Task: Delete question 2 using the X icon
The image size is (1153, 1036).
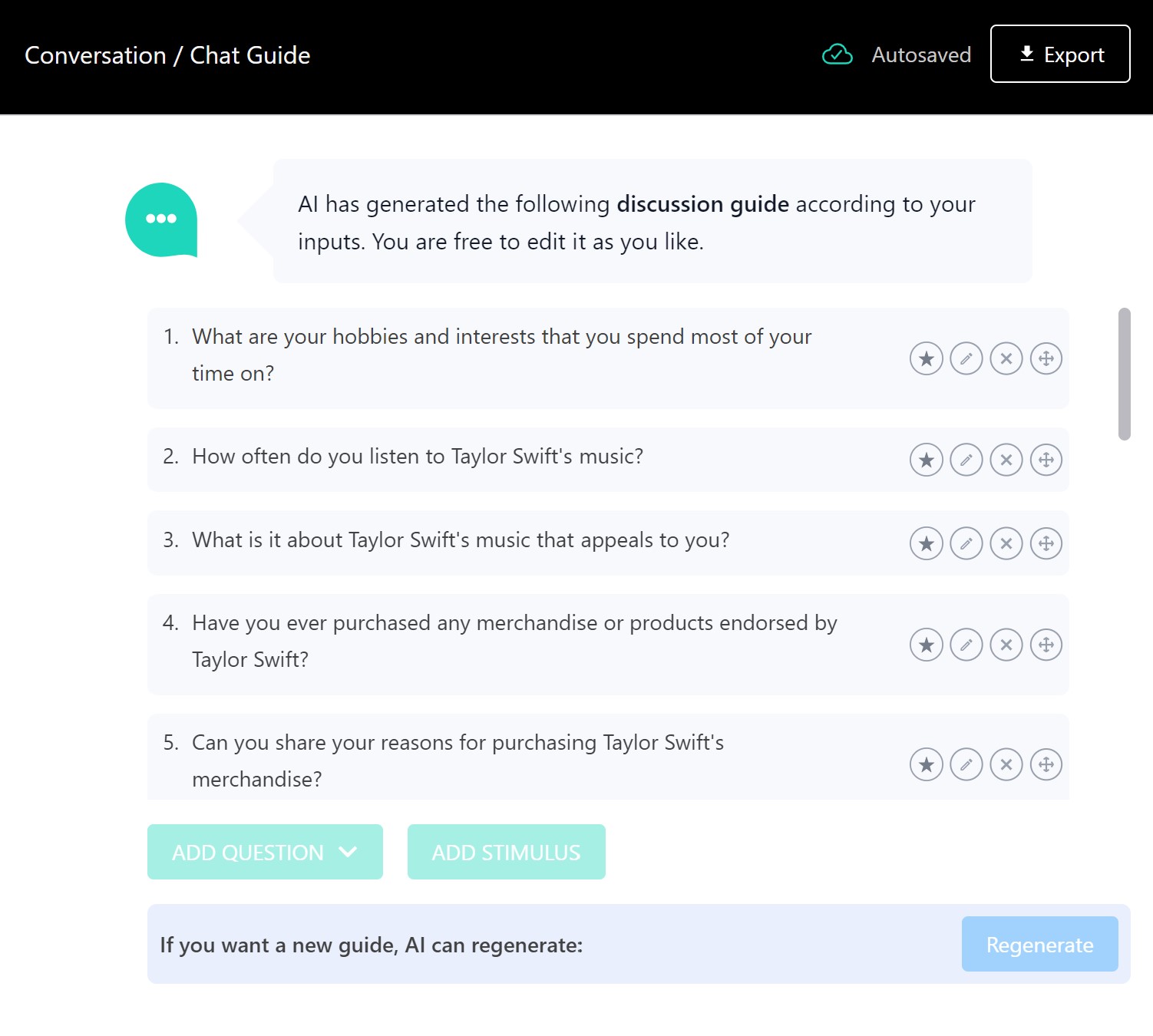Action: coord(1006,460)
